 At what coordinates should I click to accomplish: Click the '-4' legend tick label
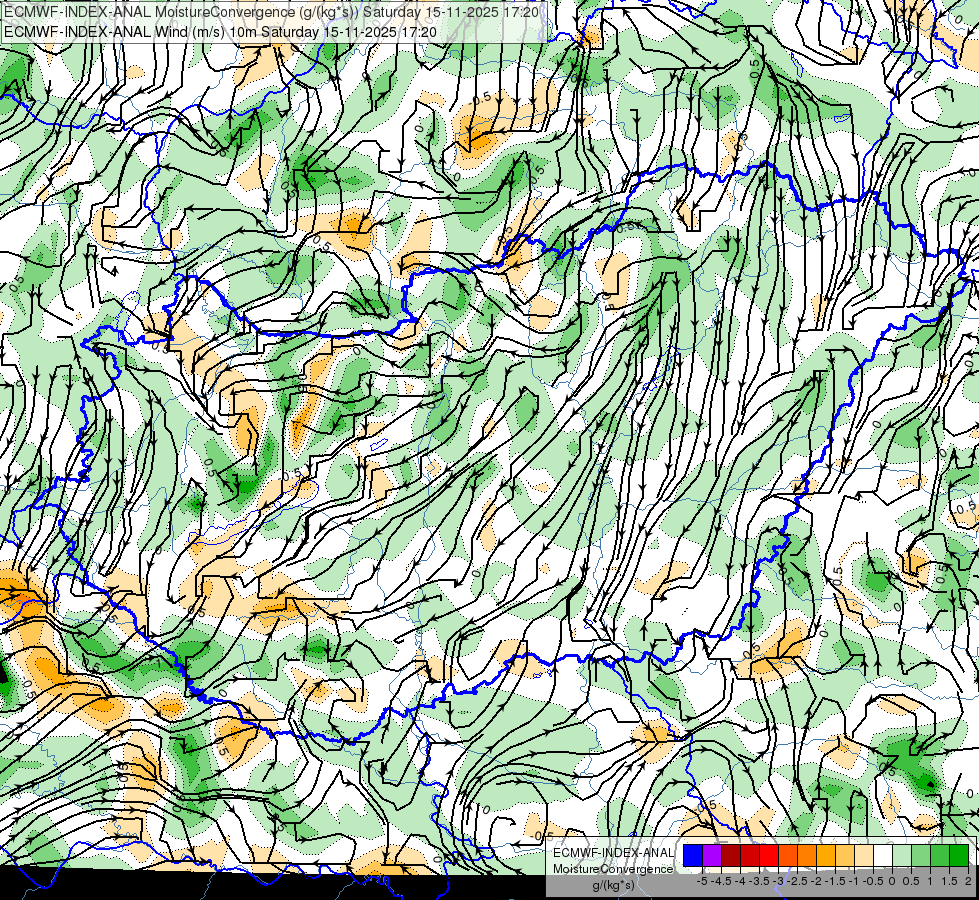[x=740, y=881]
